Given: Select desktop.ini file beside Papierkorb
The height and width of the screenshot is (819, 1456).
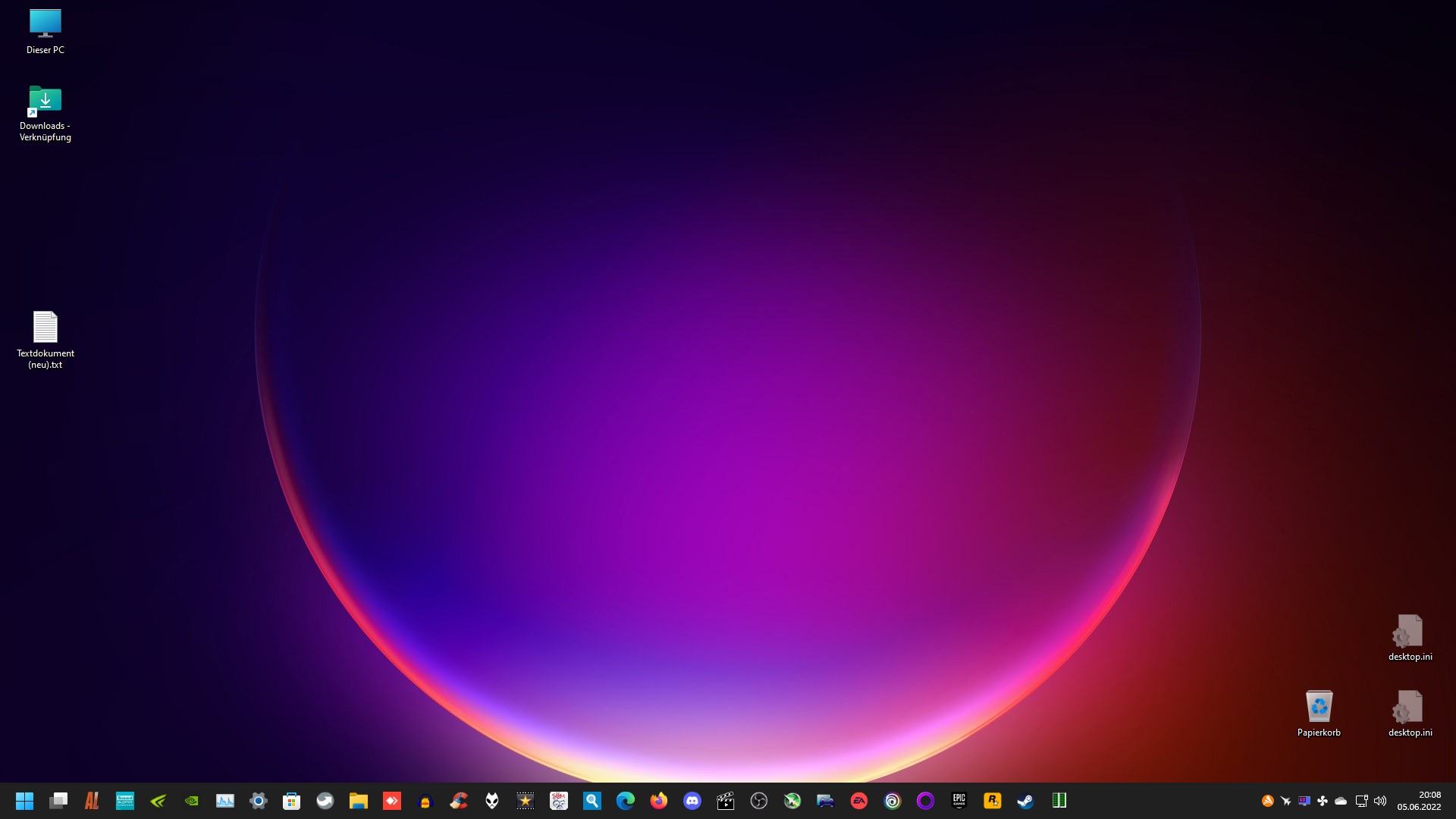Looking at the screenshot, I should 1410,714.
